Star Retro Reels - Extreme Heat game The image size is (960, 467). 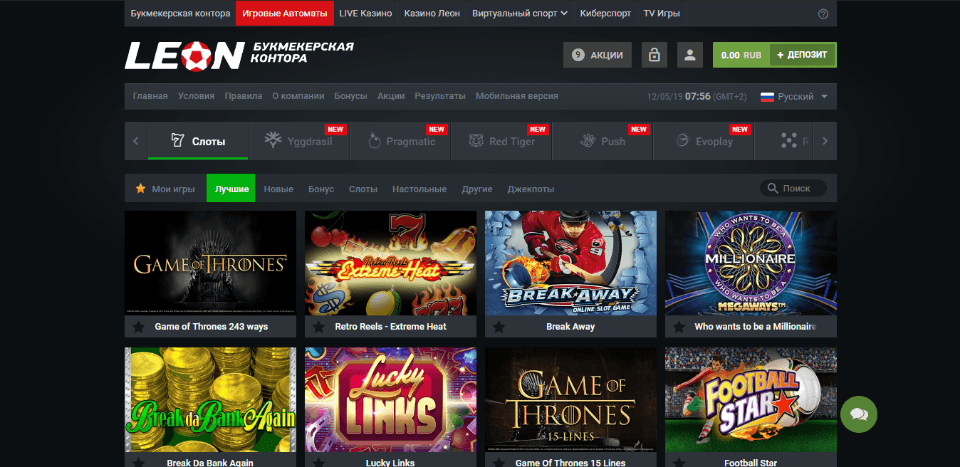[x=318, y=327]
